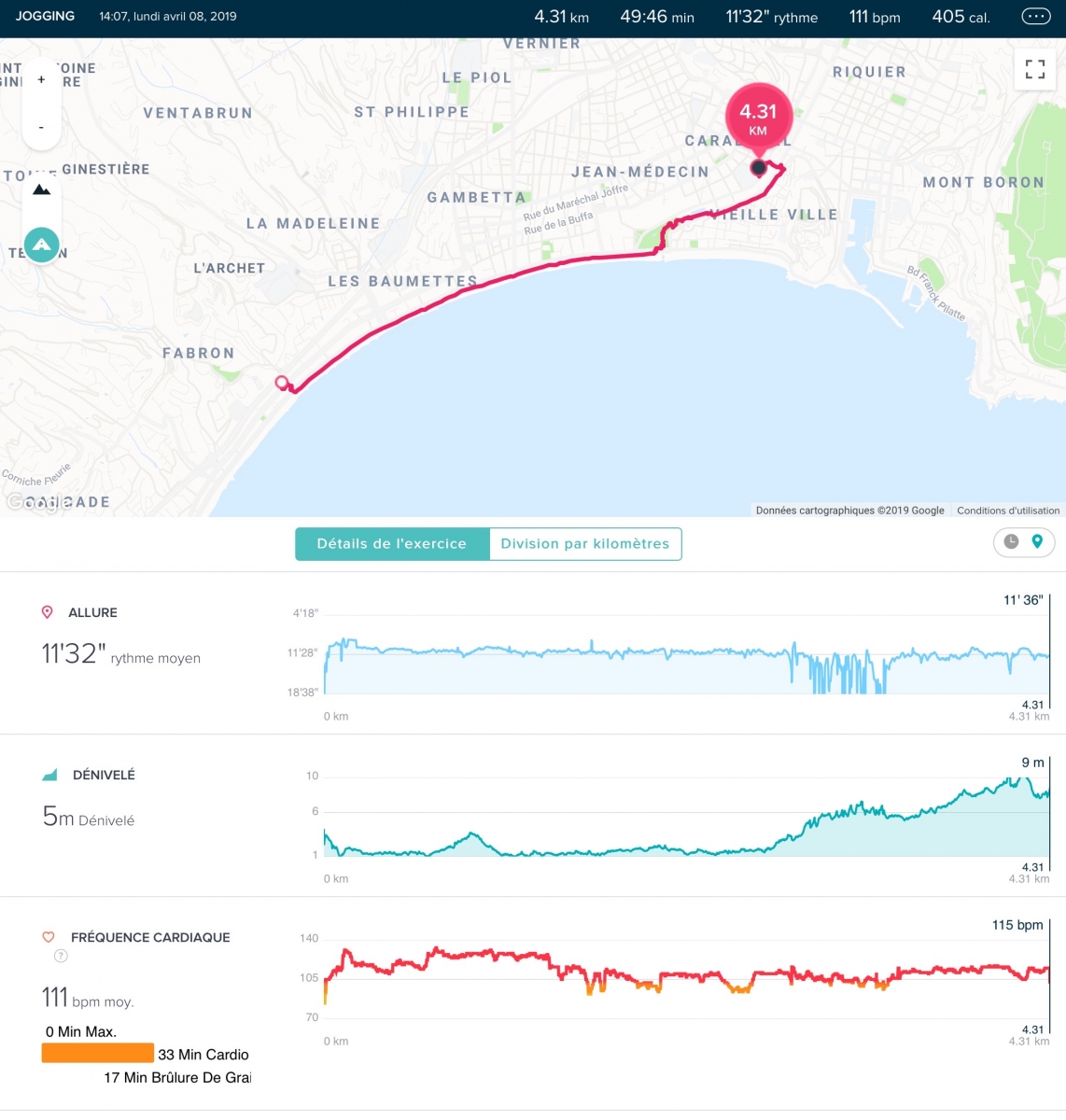
Task: Toggle chart axis to time clock icon
Action: coord(1011,542)
